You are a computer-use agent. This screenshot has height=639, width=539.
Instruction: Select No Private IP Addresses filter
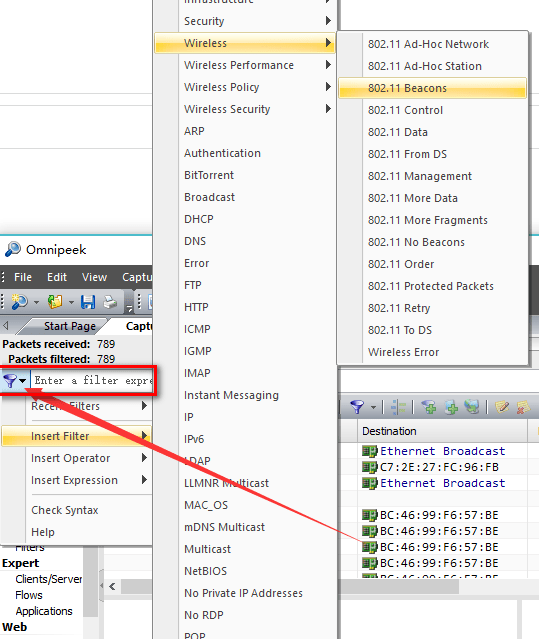pos(244,593)
